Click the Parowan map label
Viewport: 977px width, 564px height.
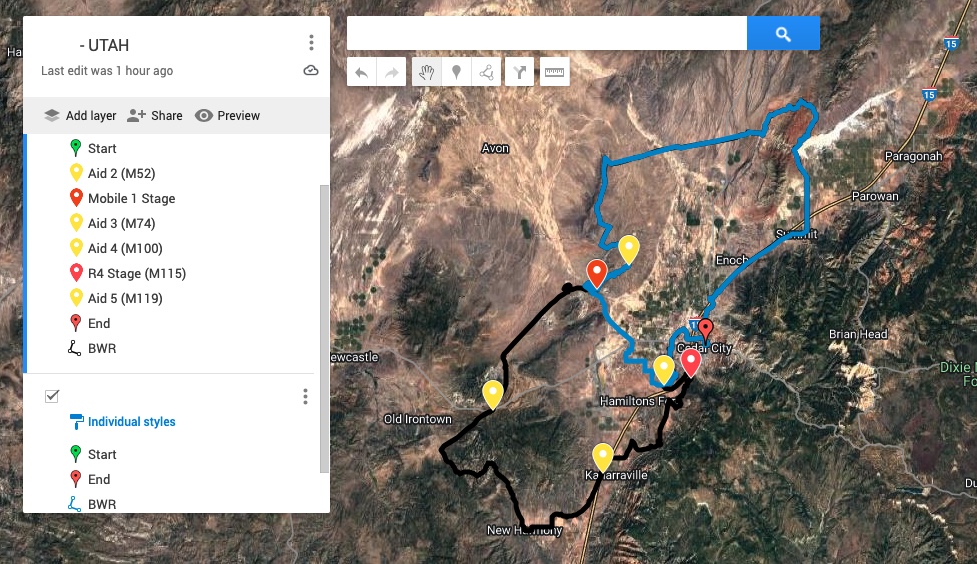pos(875,196)
